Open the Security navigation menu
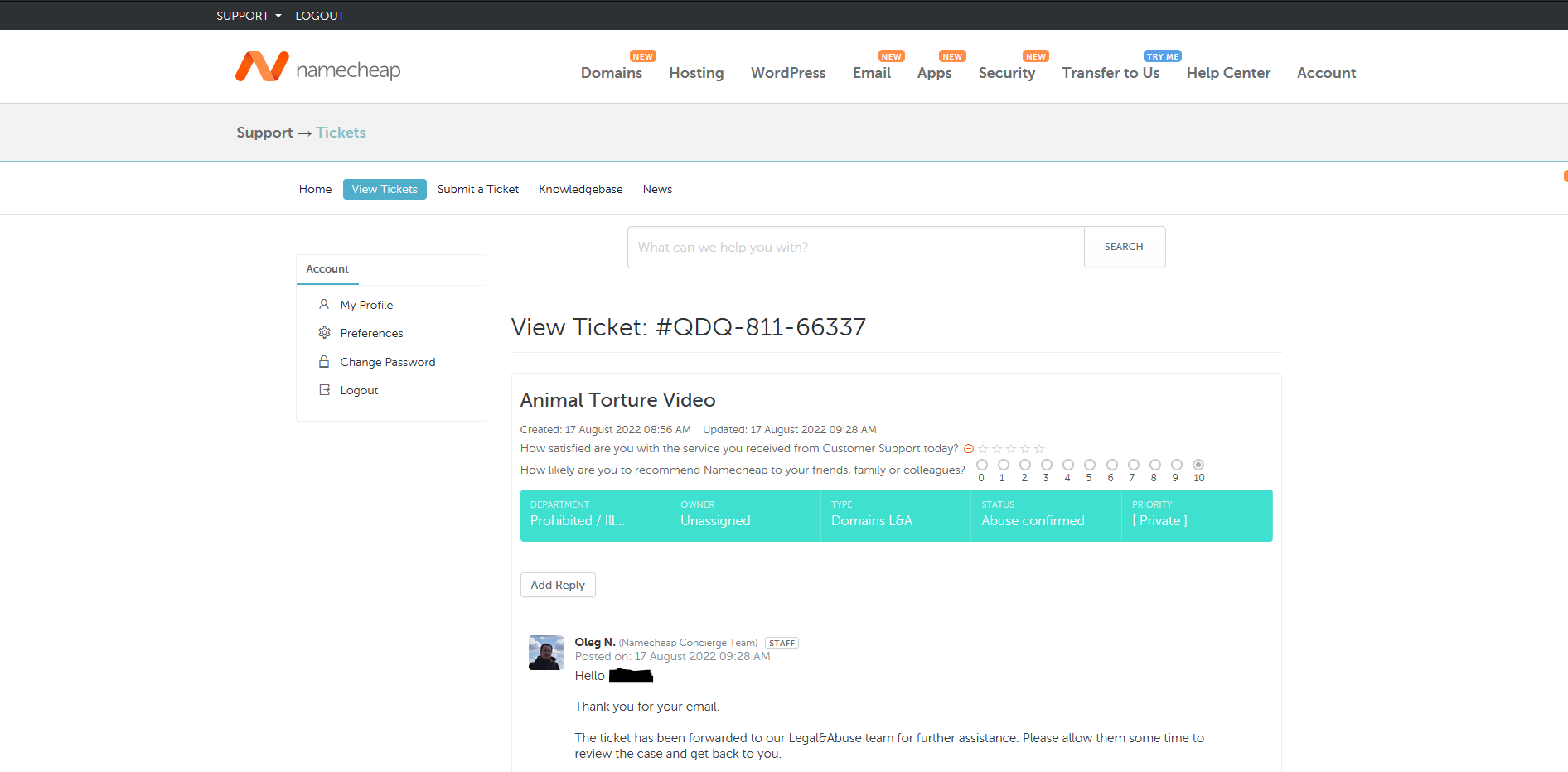The width and height of the screenshot is (1568, 772). pos(1007,73)
